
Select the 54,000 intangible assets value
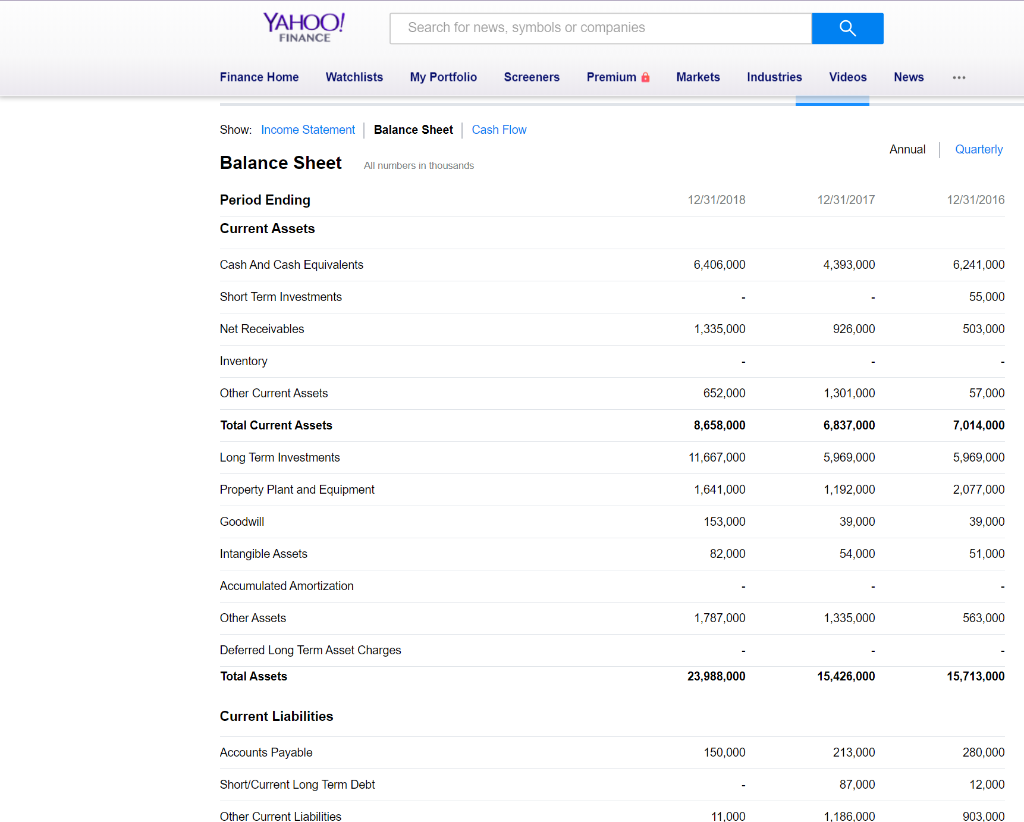[857, 554]
